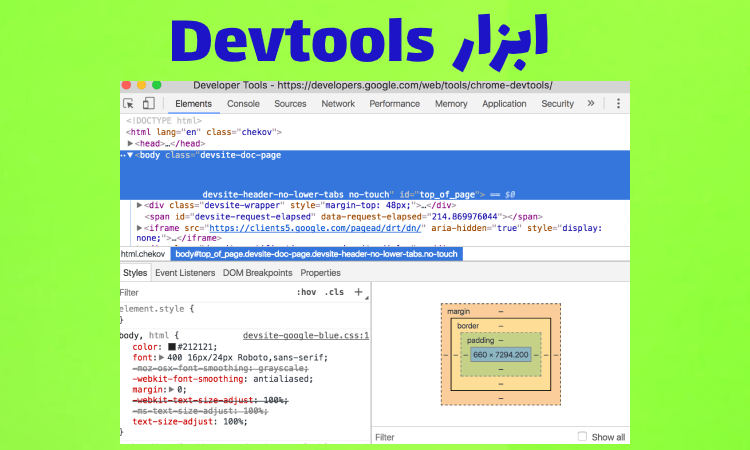Click the chekov class attribute value
The width and height of the screenshot is (750, 450).
[256, 132]
